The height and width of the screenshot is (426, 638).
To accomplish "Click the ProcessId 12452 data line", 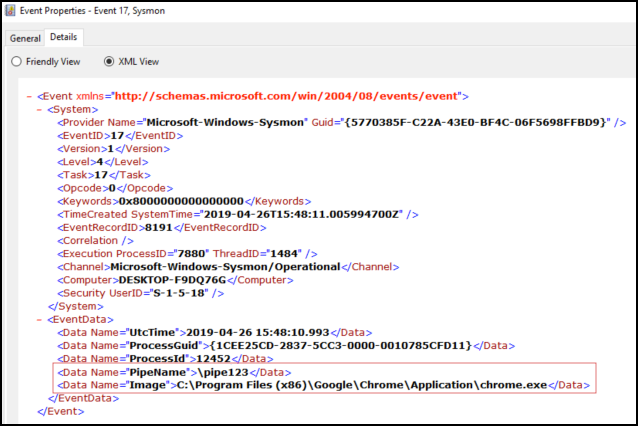I will click(x=165, y=358).
